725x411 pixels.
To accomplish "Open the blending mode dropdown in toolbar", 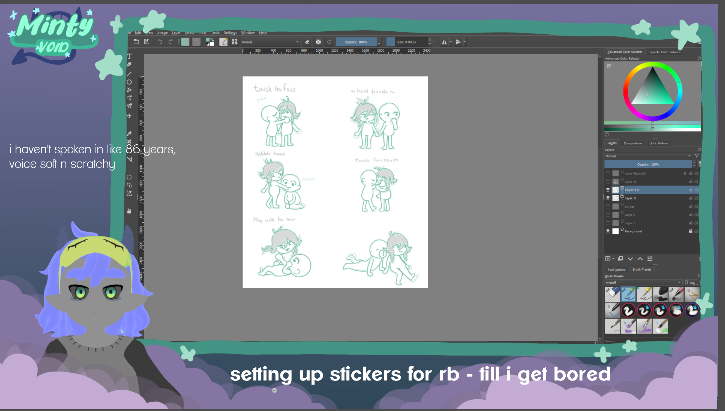I will click(x=270, y=42).
